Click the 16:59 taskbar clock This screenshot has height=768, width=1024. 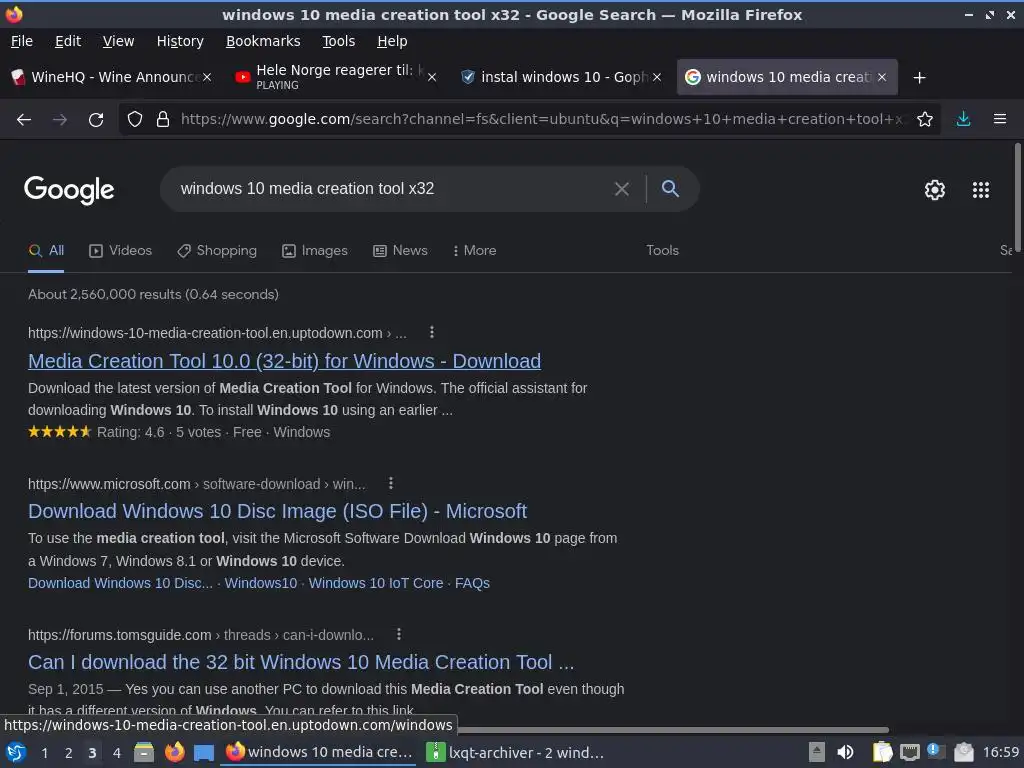click(1001, 752)
